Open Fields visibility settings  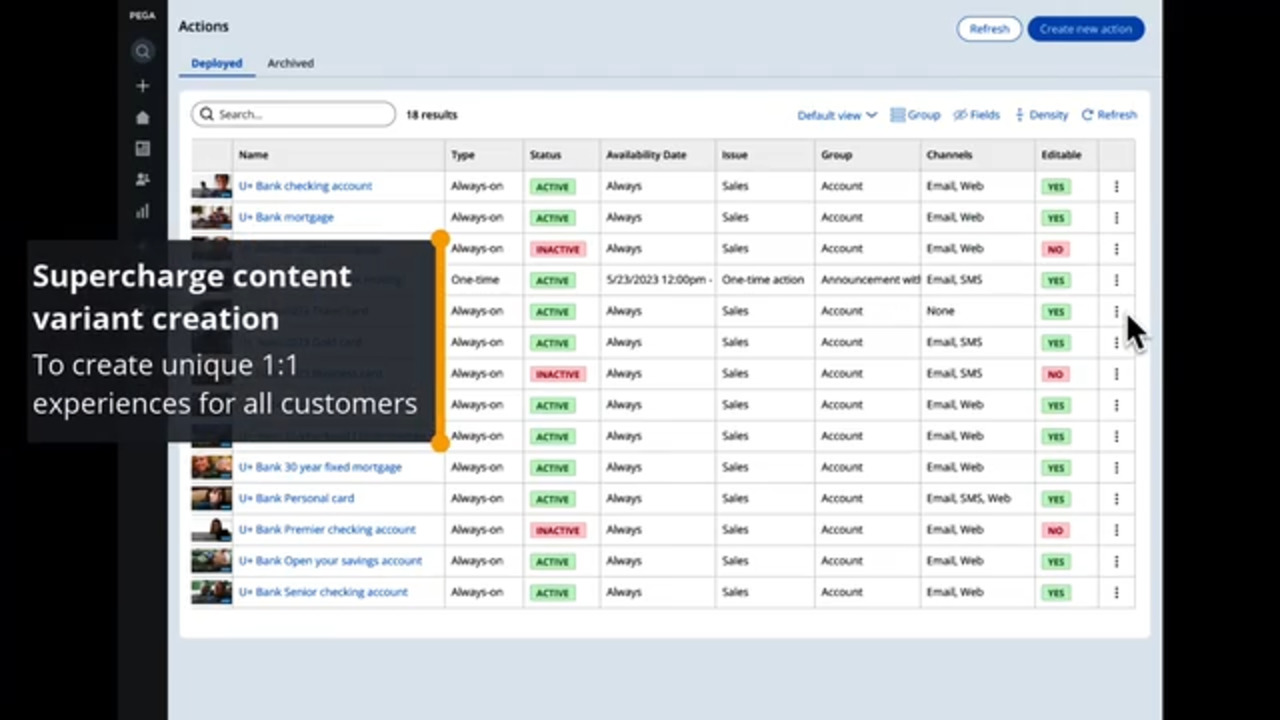tap(976, 115)
